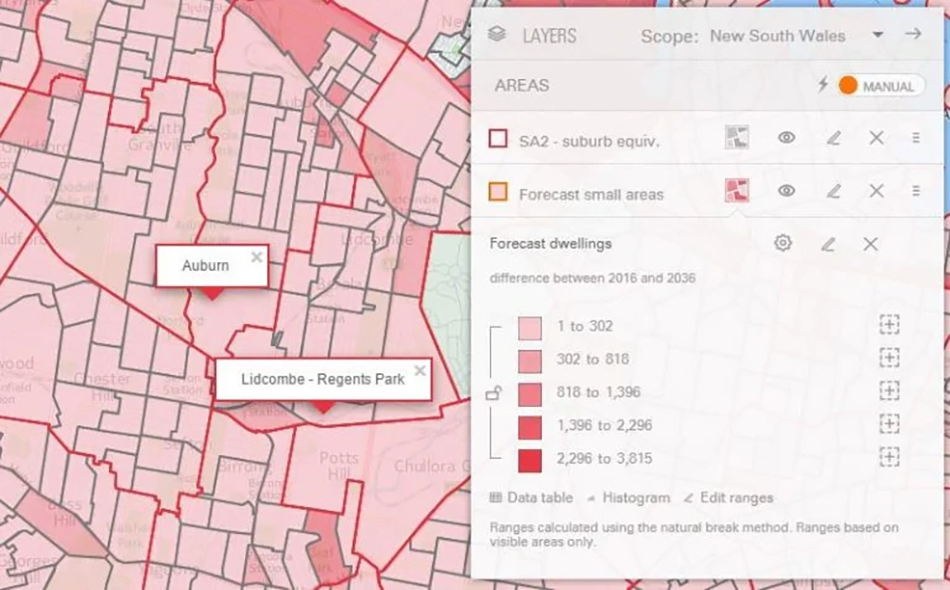Select areas in 1 to 302 range
950x590 pixels.
click(889, 325)
